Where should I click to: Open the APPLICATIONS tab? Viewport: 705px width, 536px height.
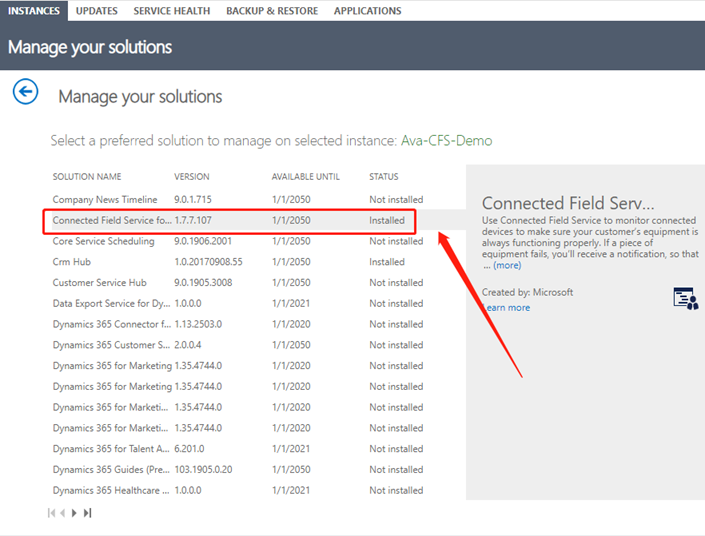(x=368, y=11)
